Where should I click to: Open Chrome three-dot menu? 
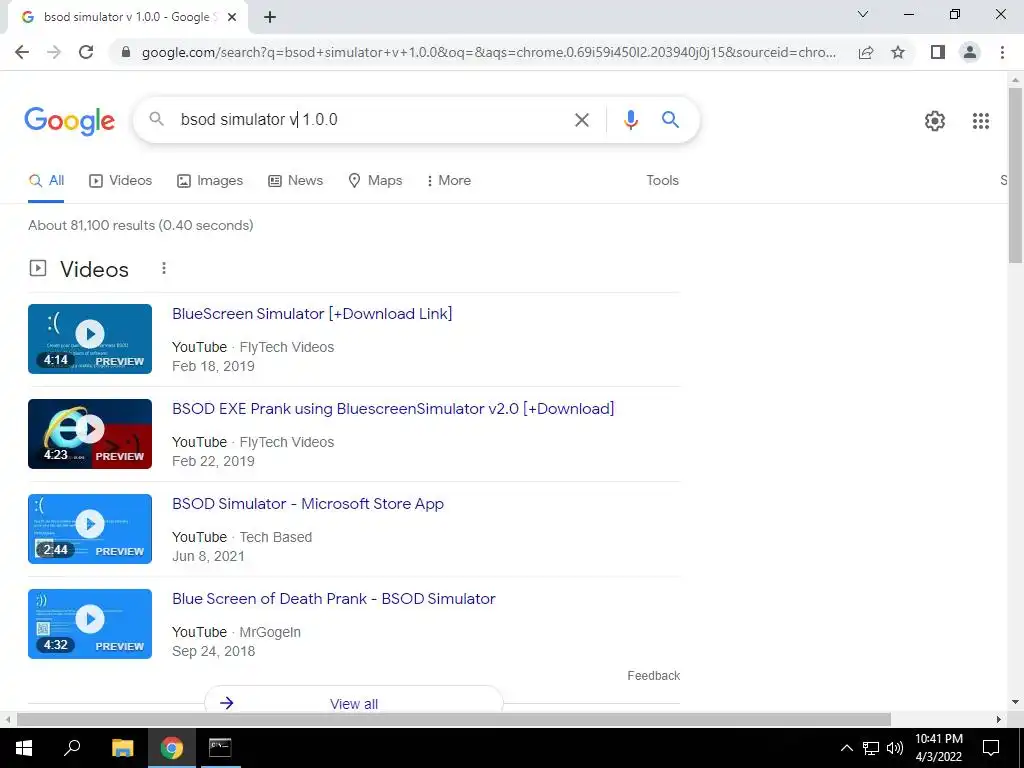[1002, 52]
